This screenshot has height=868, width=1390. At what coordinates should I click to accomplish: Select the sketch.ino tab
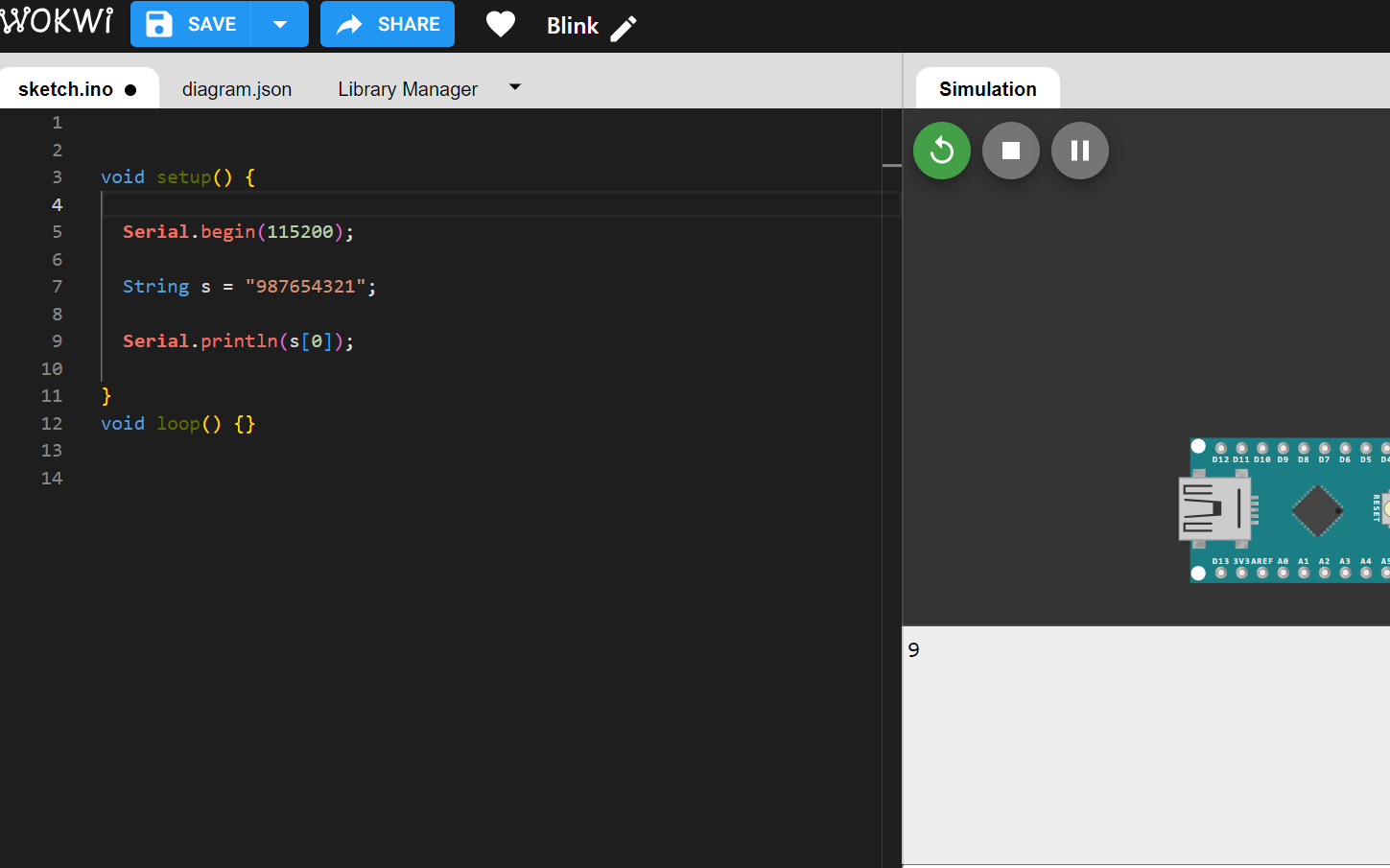pyautogui.click(x=78, y=89)
